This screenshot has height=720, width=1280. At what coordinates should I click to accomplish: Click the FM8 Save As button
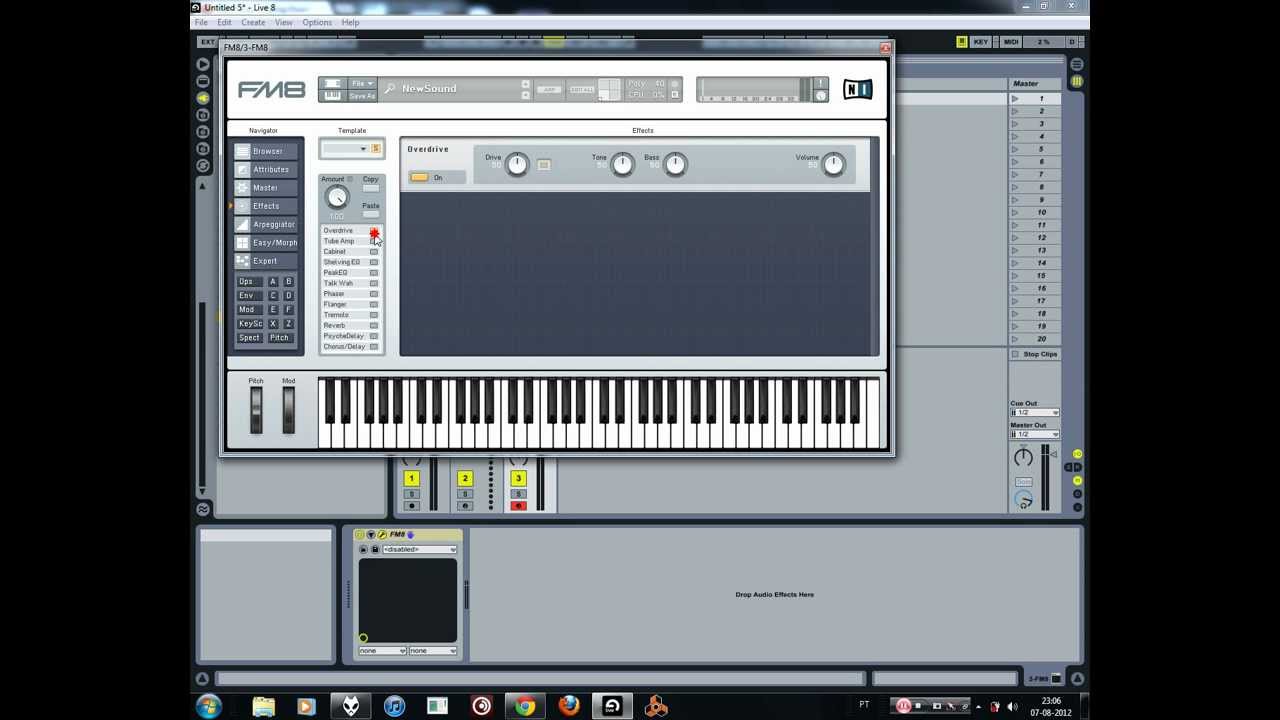click(x=361, y=96)
